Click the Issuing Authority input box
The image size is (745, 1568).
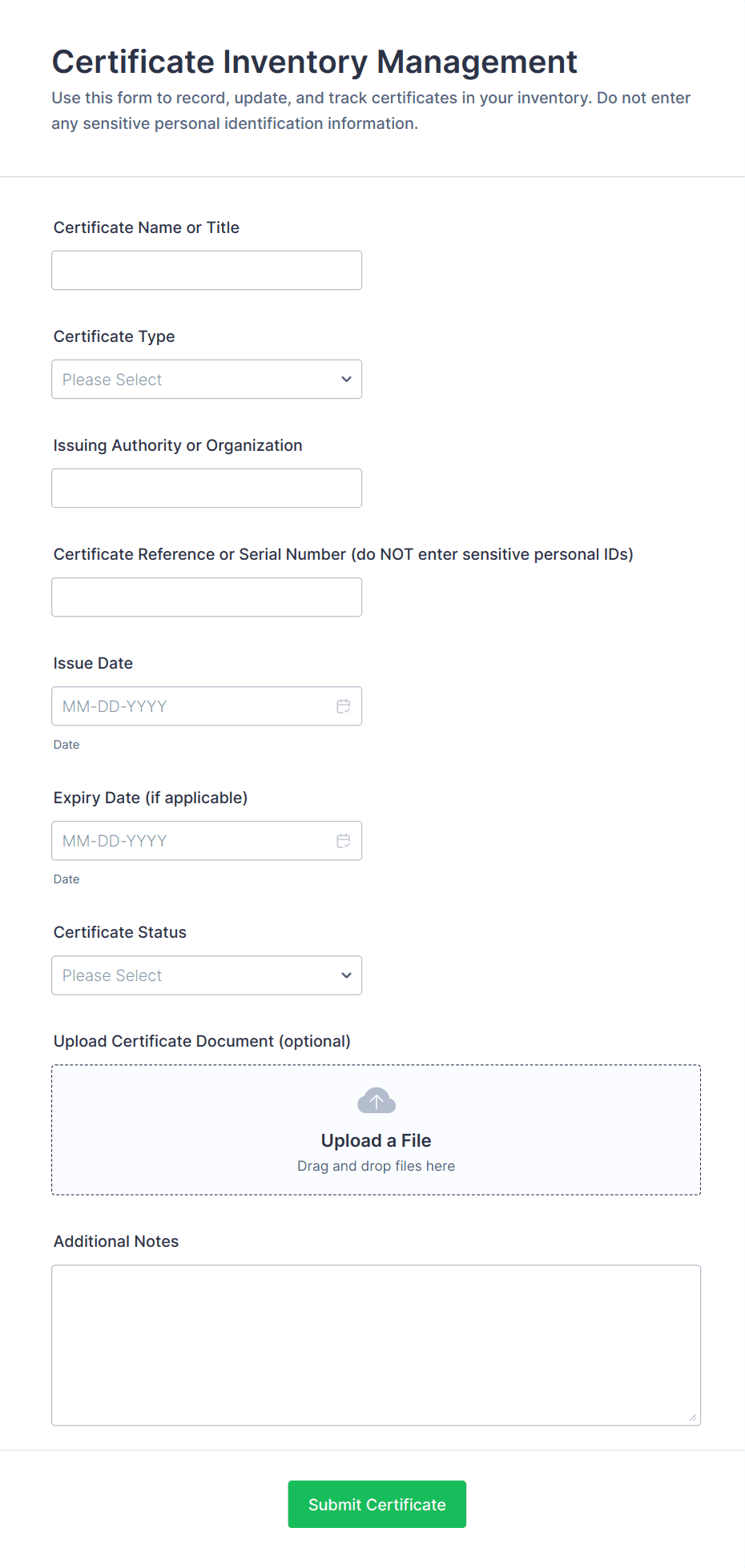[206, 488]
